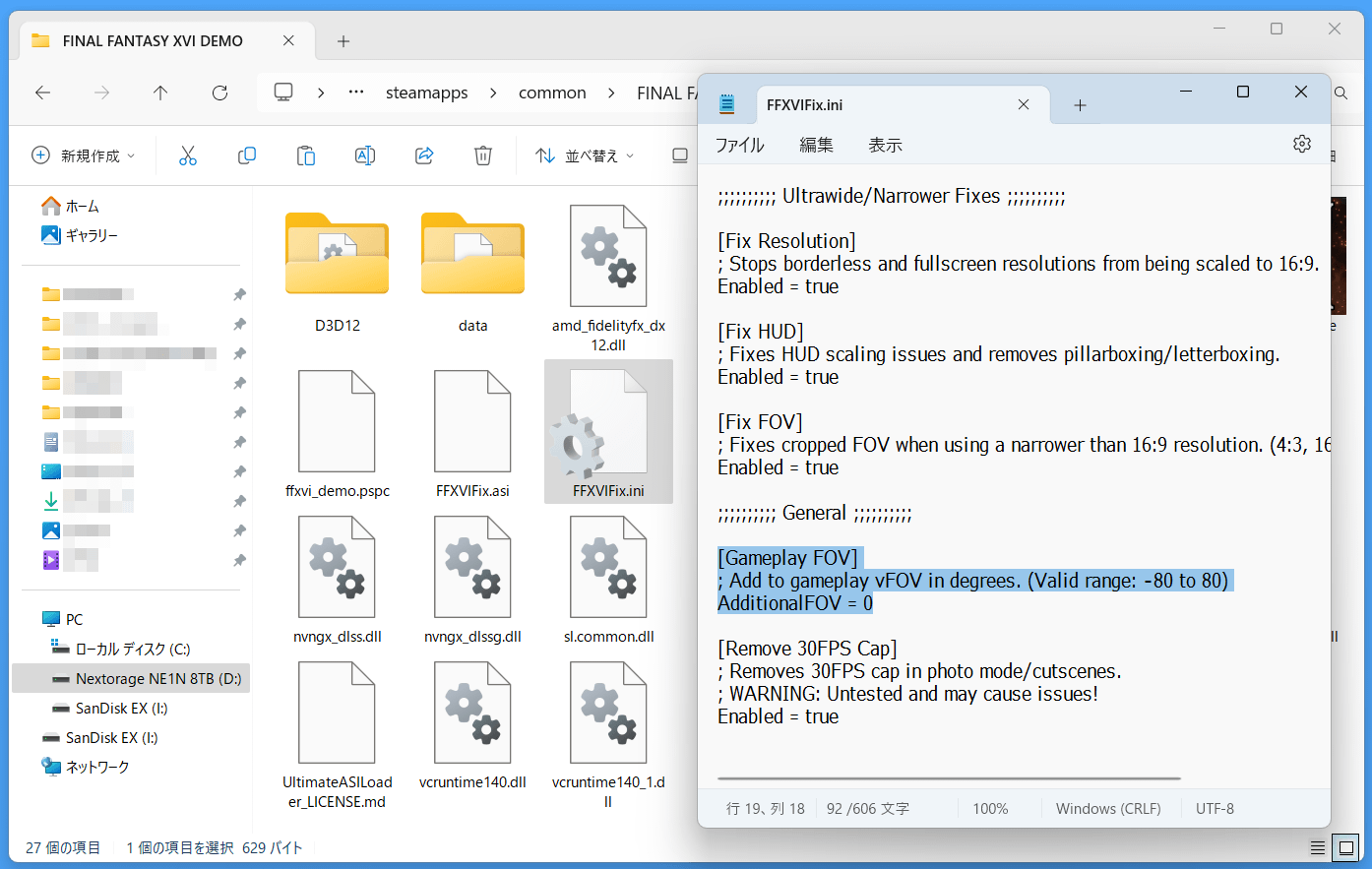1372x869 pixels.
Task: Close the FFXVIFix.ini Notepad tab
Action: (1024, 104)
